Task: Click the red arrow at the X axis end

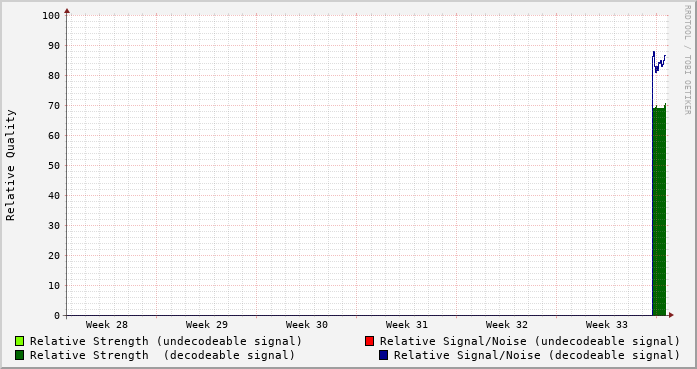Action: coord(671,315)
